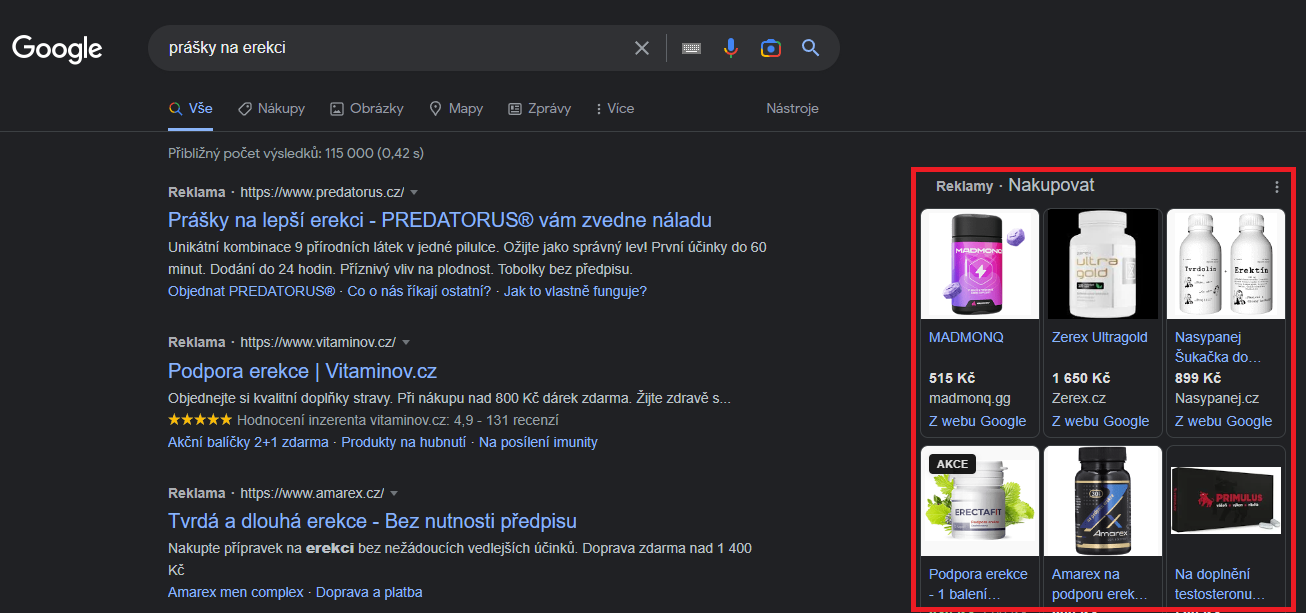1306x613 pixels.
Task: Open the on-screen keyboard icon
Action: 691,48
